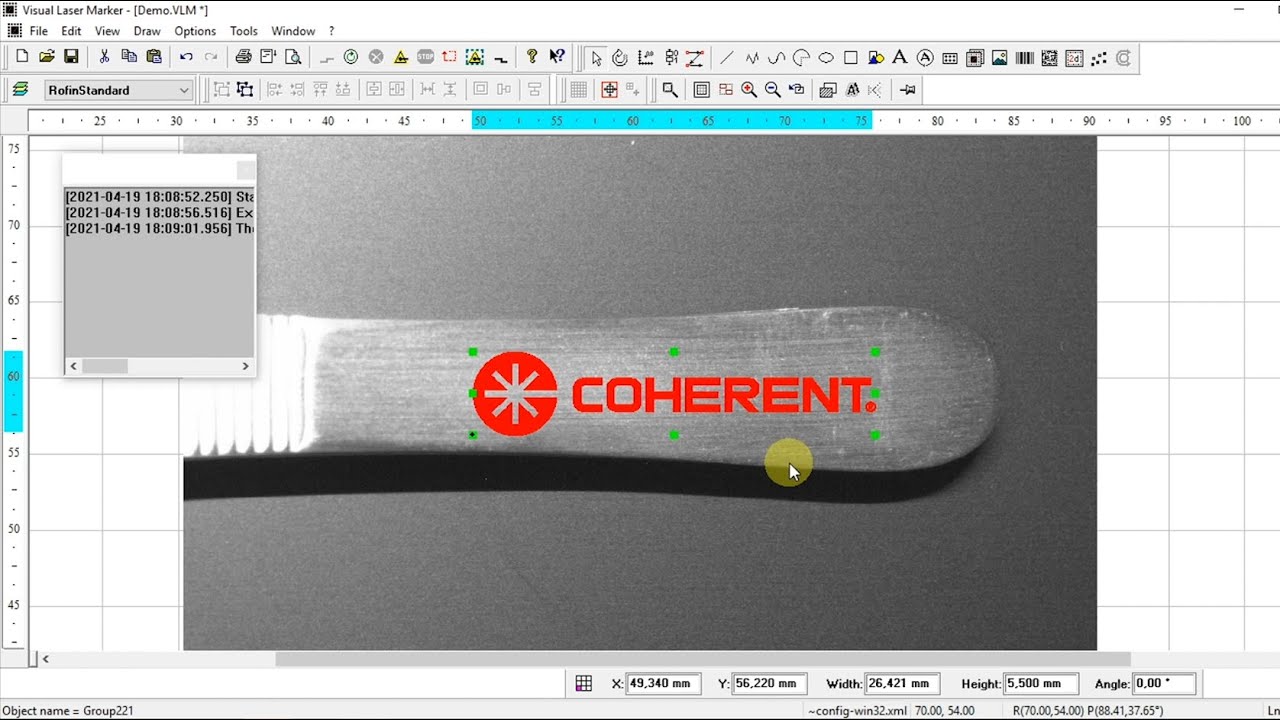This screenshot has width=1280, height=720.
Task: Click the Help question mark icon
Action: pyautogui.click(x=532, y=57)
